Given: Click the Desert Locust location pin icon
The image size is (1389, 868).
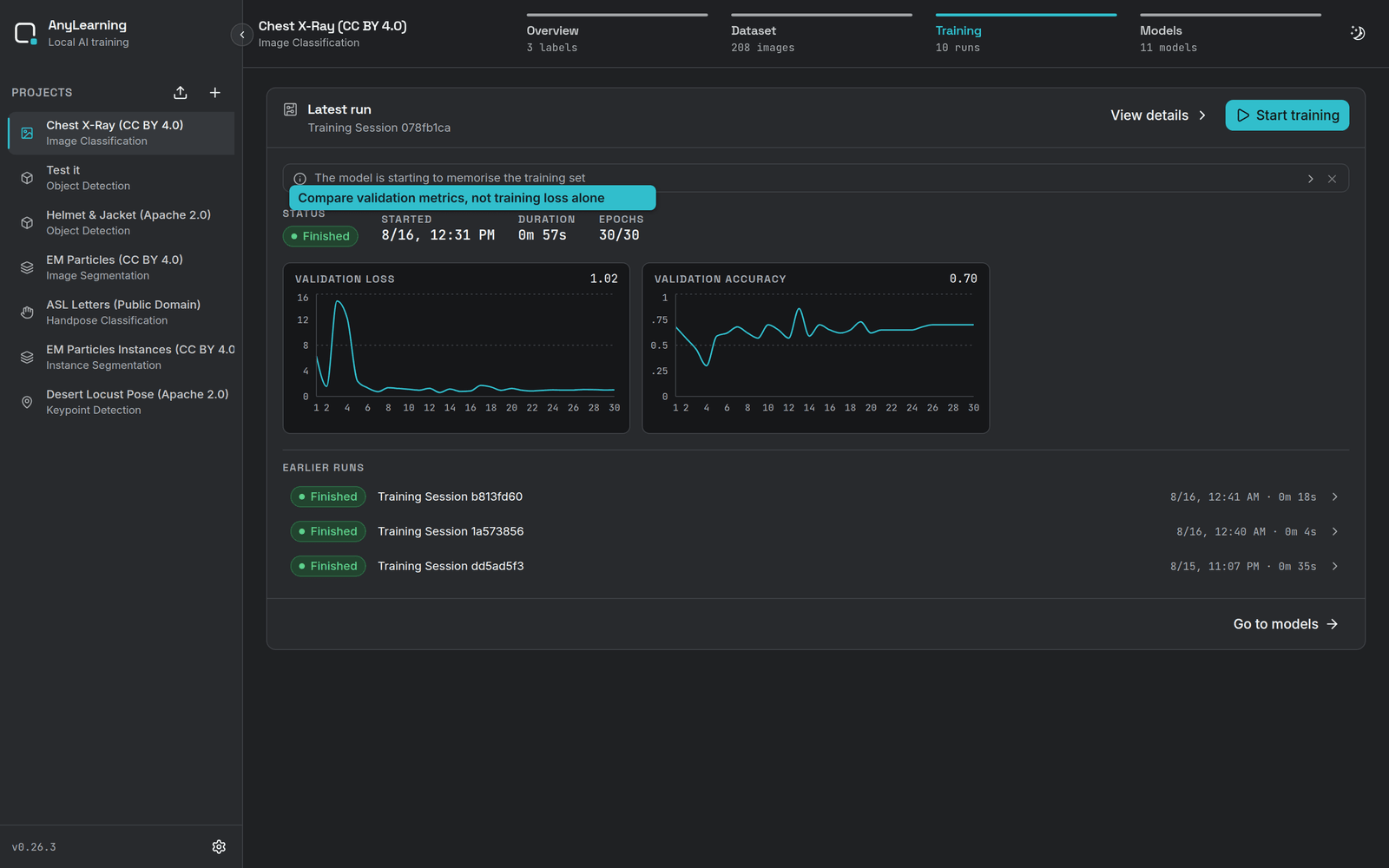Looking at the screenshot, I should [27, 402].
